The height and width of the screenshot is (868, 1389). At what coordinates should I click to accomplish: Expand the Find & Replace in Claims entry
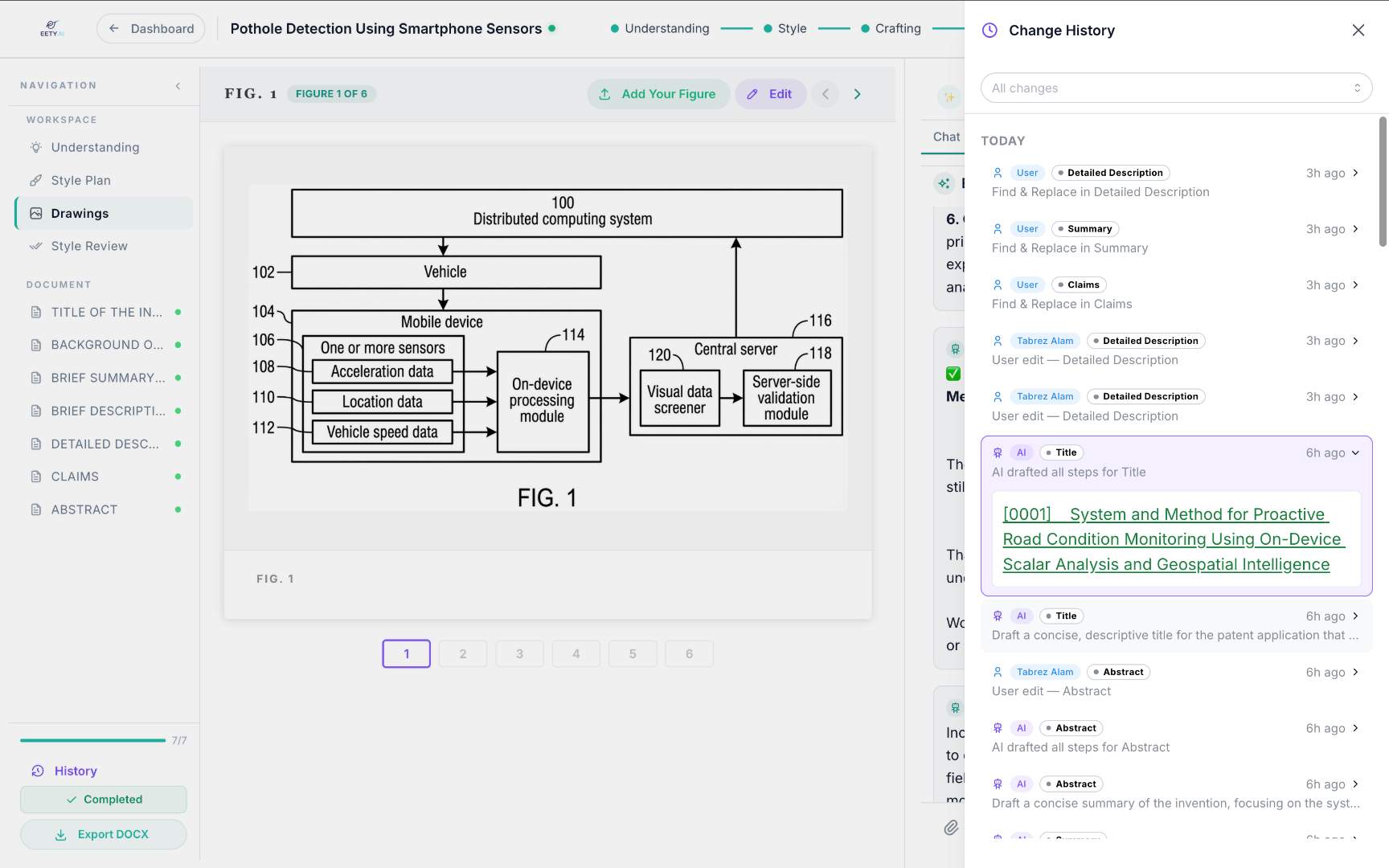[1355, 285]
